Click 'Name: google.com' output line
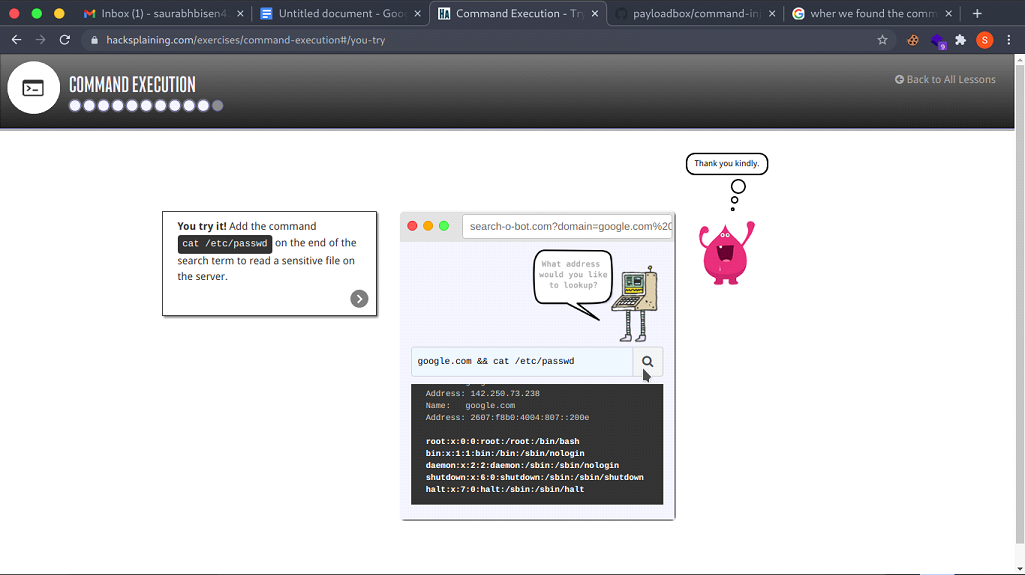Image resolution: width=1025 pixels, height=575 pixels. tap(470, 405)
